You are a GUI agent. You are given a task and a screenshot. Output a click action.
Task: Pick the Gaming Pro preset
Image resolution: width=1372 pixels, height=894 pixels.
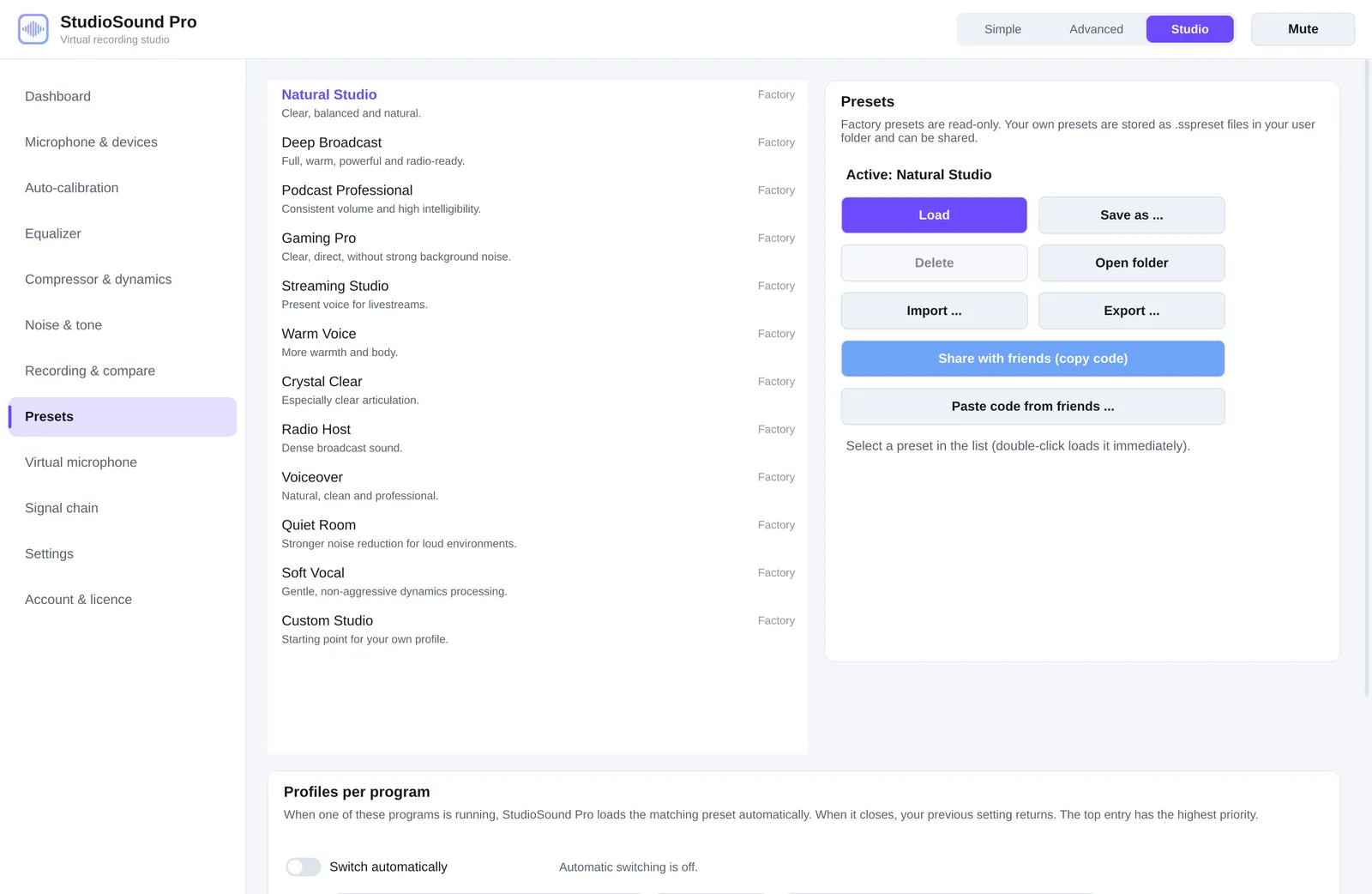538,247
